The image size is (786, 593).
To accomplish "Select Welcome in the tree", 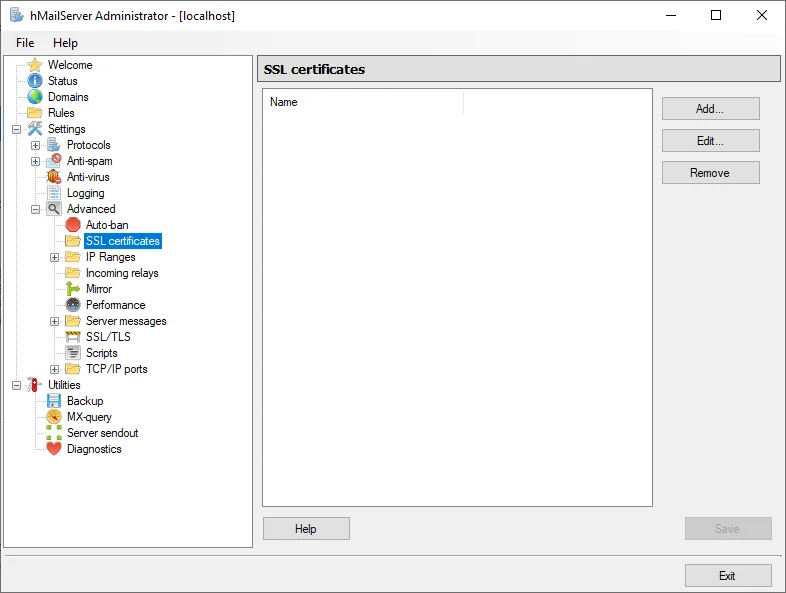I will (70, 65).
